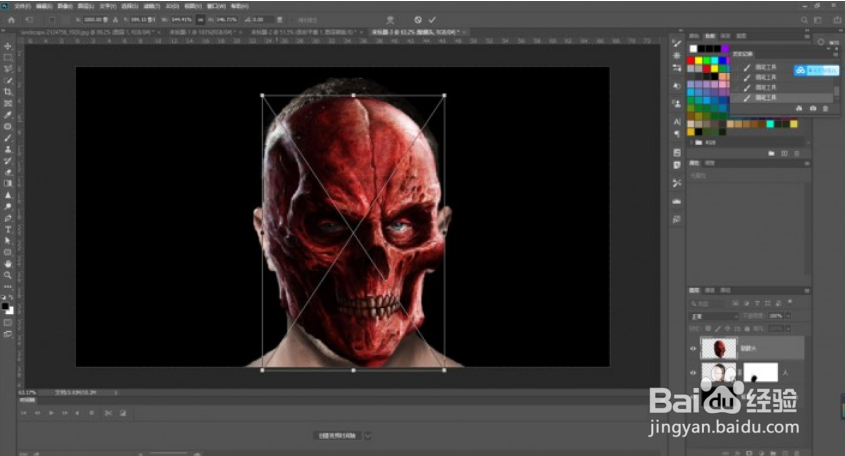Pick the cyan swatch in the bottom row
Viewport: 845px width, 456px height.
(x=770, y=124)
